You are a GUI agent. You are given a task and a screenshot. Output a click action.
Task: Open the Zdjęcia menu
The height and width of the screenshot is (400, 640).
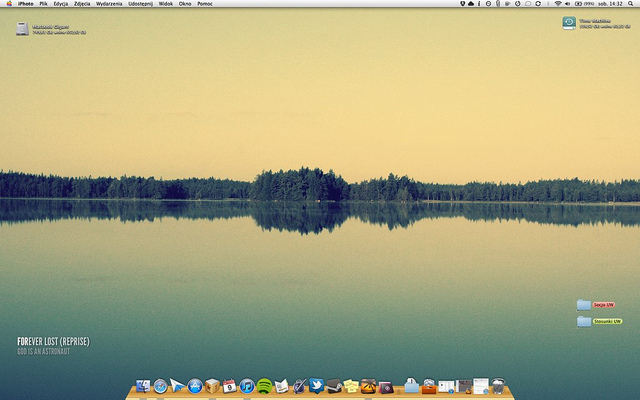pos(82,4)
